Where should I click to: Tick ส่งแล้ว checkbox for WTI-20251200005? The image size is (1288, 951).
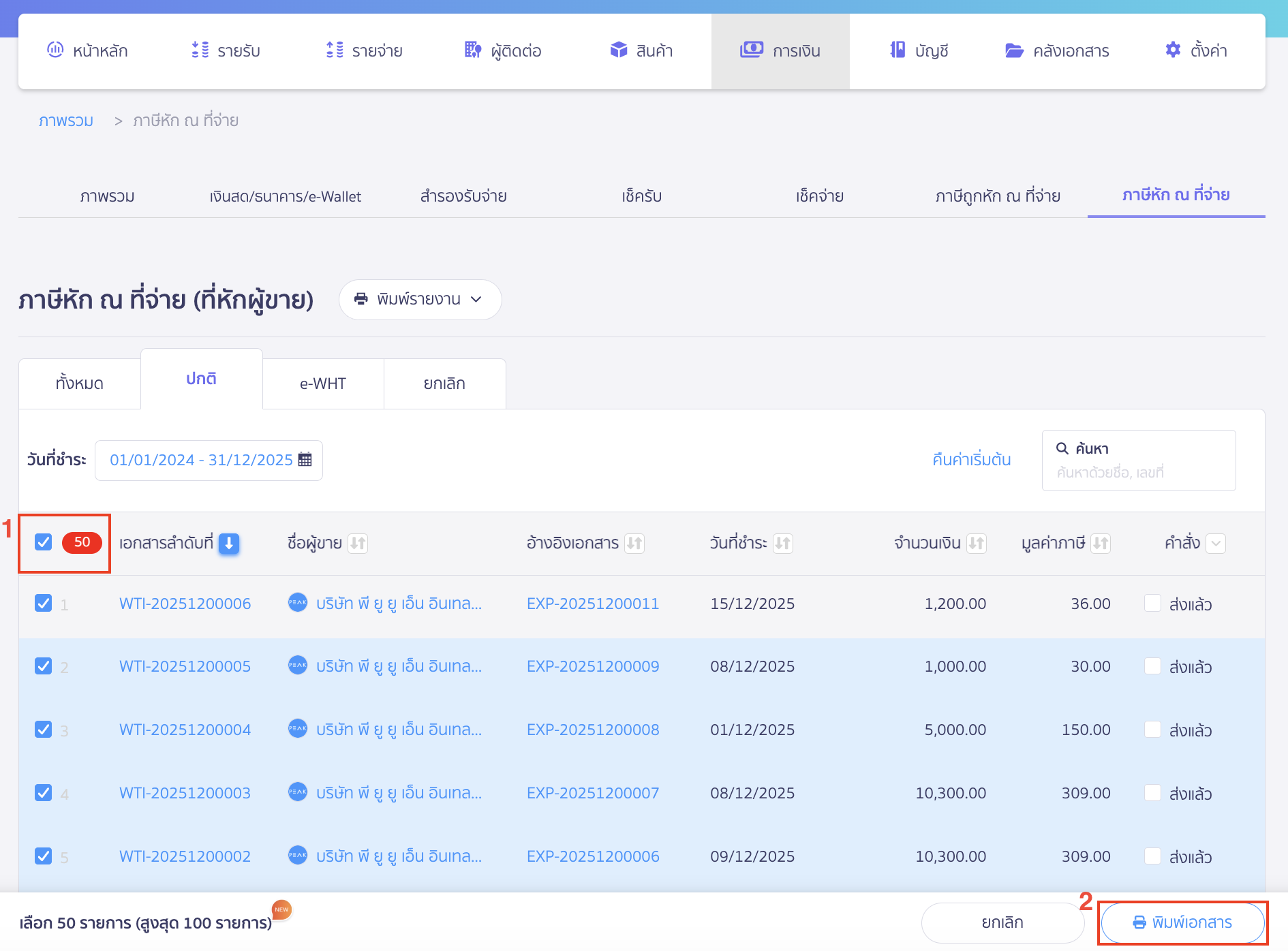pos(1152,666)
